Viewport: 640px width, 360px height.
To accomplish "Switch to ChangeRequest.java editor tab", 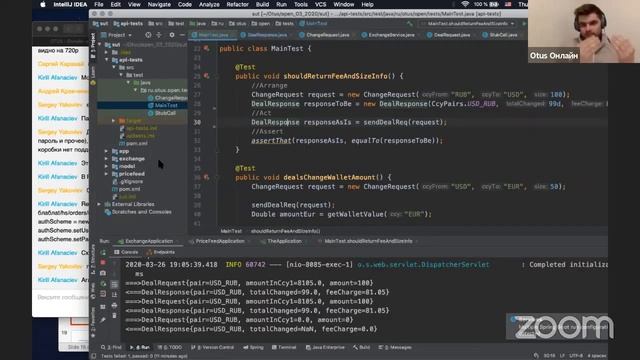I will point(327,35).
